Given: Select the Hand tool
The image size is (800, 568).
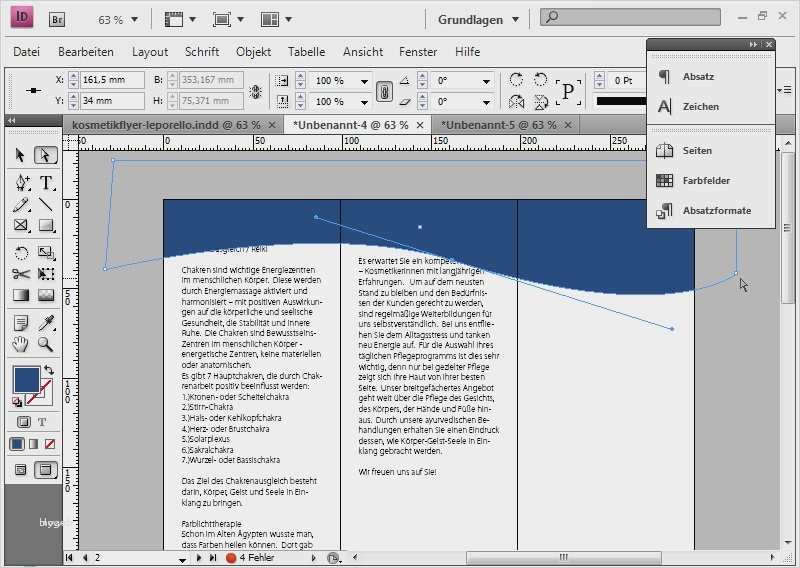Looking at the screenshot, I should click(21, 345).
